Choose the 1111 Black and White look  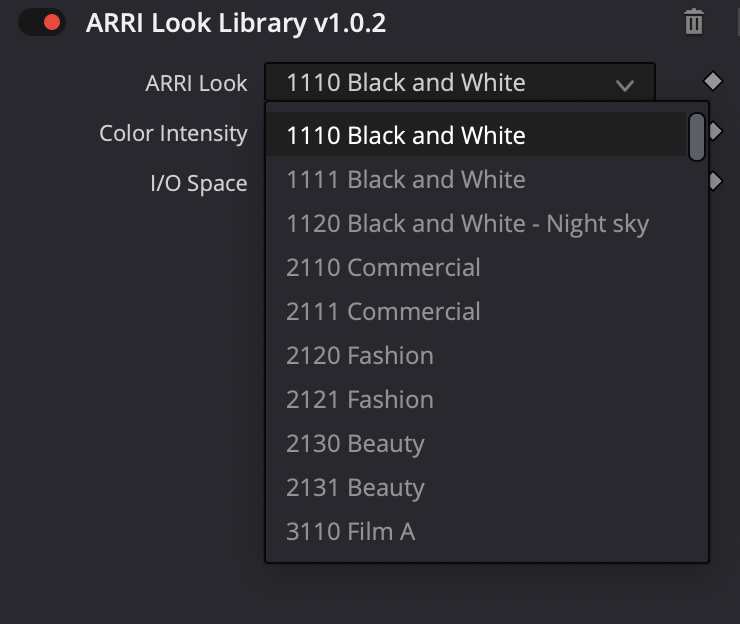(476, 179)
